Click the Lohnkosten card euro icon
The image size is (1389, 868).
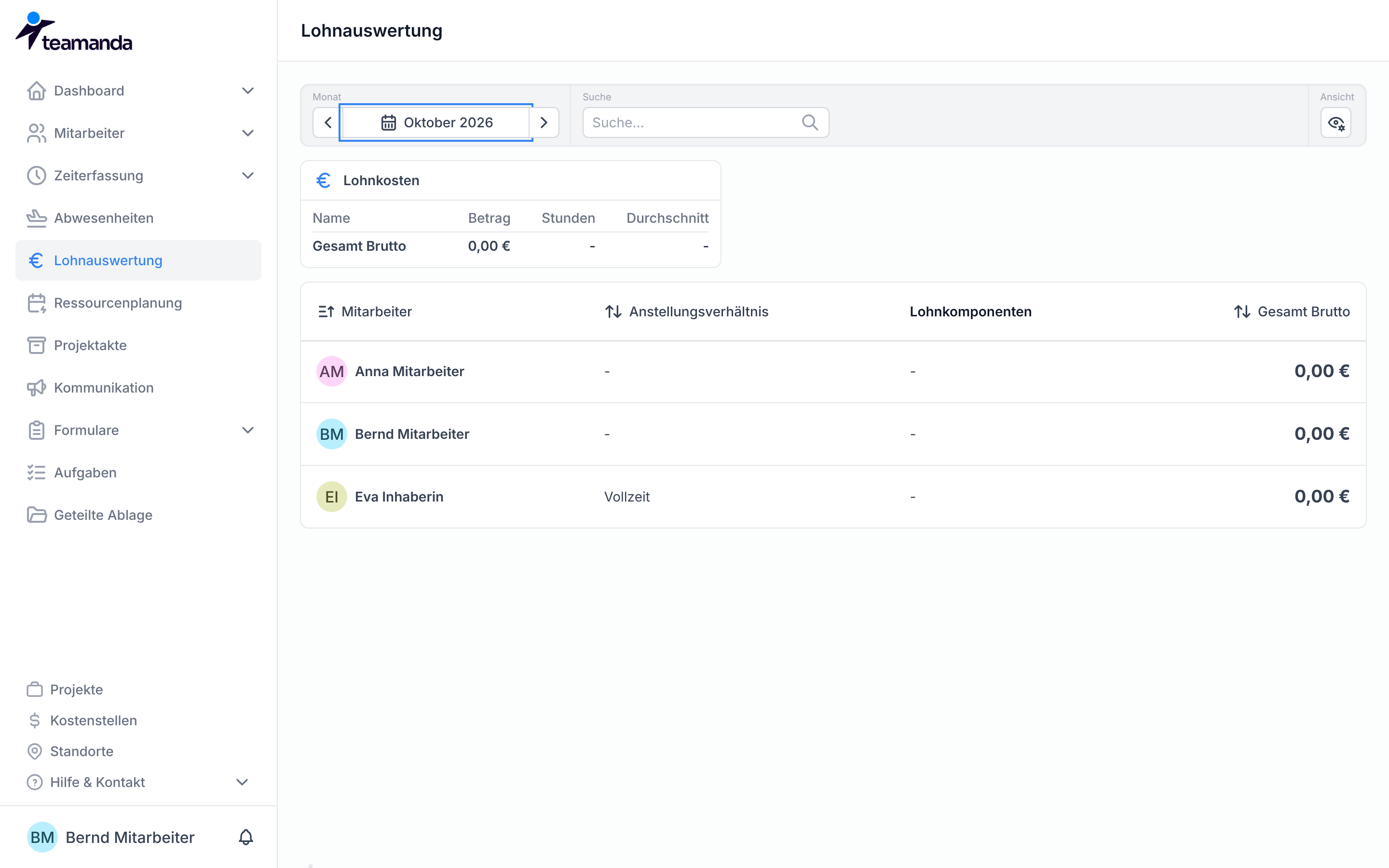(323, 180)
